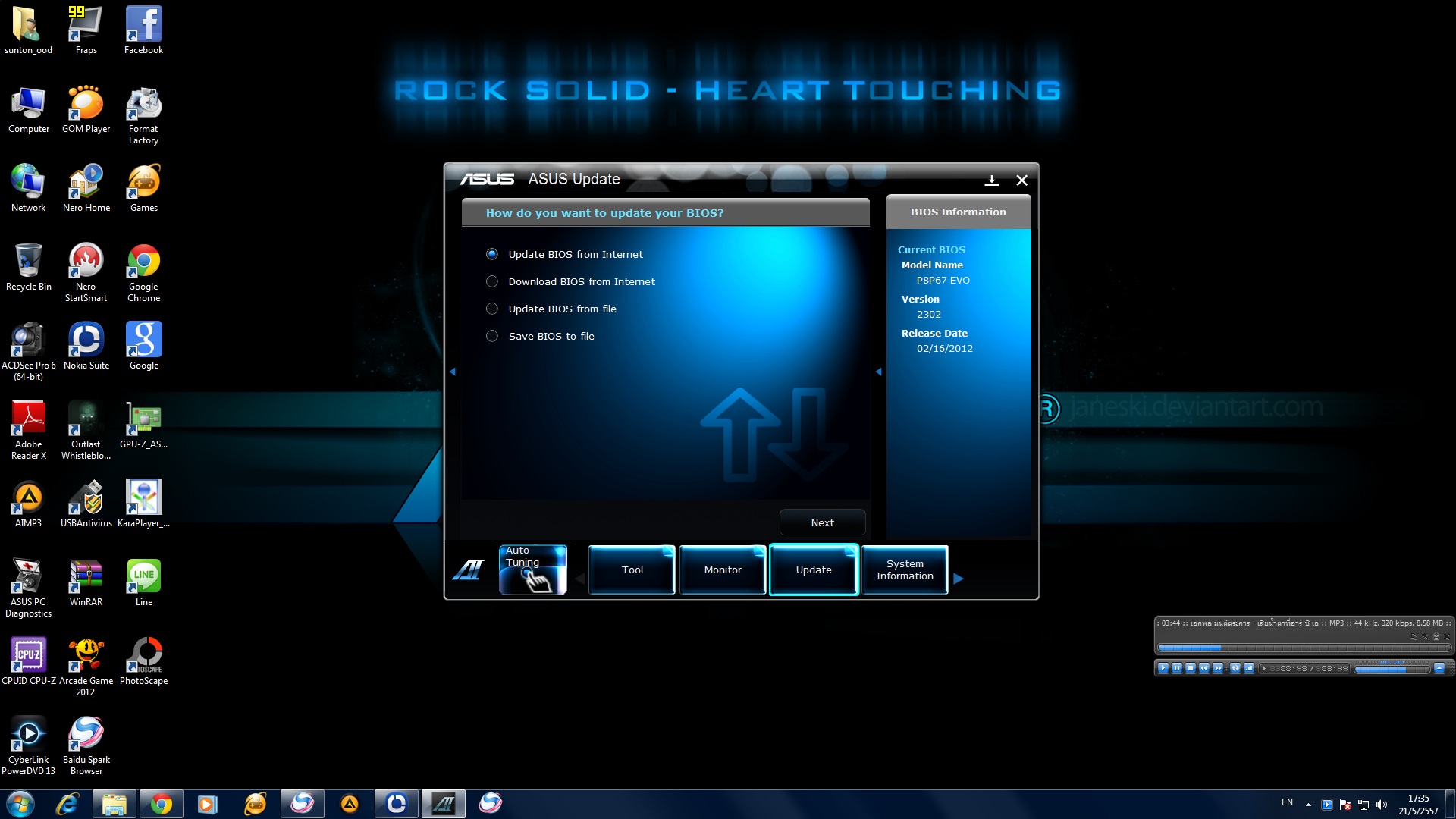Click the download-arrow icon in ASUS Update titlebar

991,180
